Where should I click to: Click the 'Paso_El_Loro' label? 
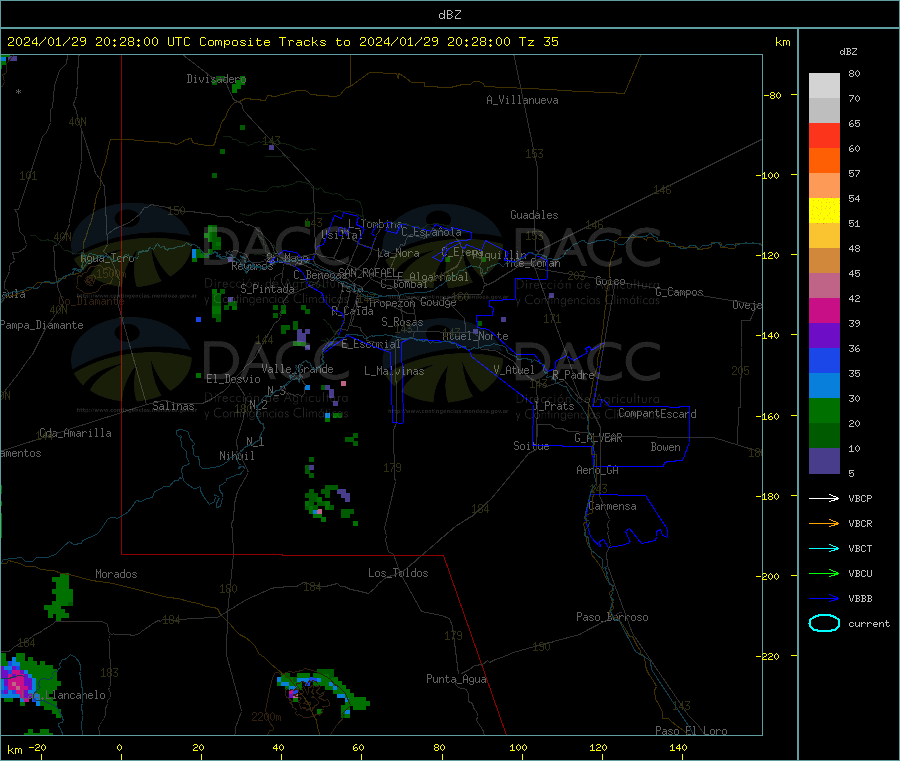(691, 731)
